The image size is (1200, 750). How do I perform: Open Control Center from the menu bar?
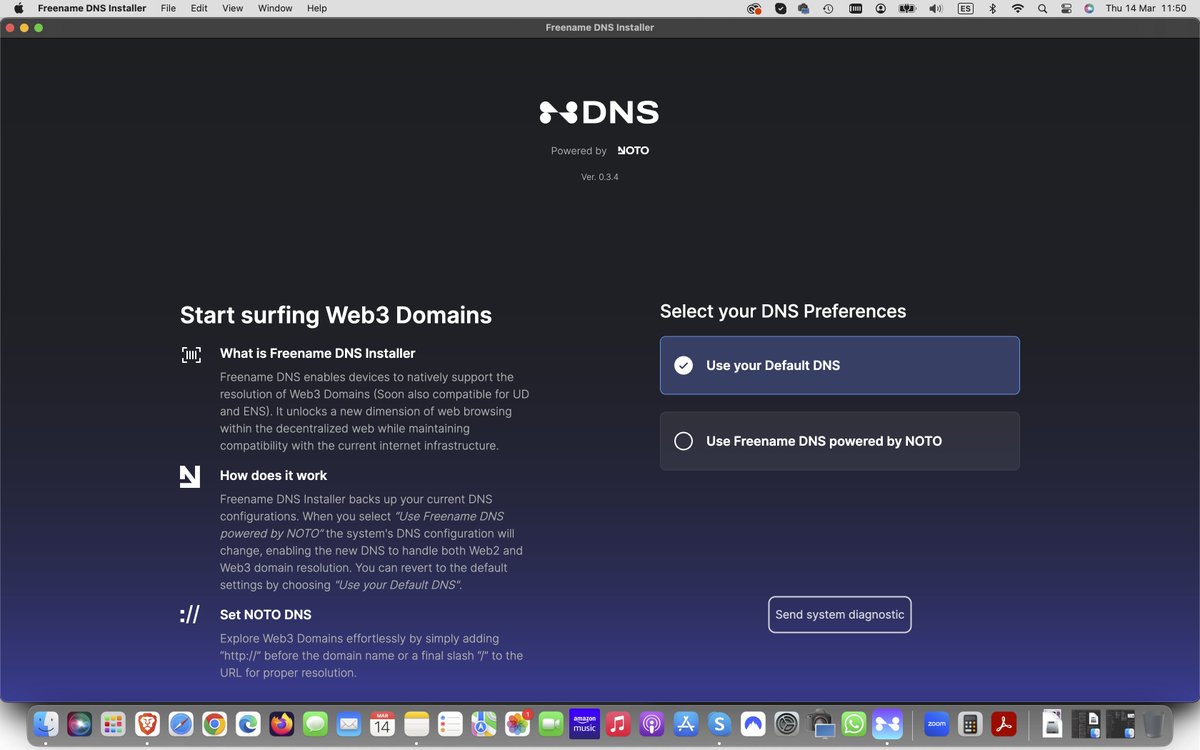(1066, 8)
